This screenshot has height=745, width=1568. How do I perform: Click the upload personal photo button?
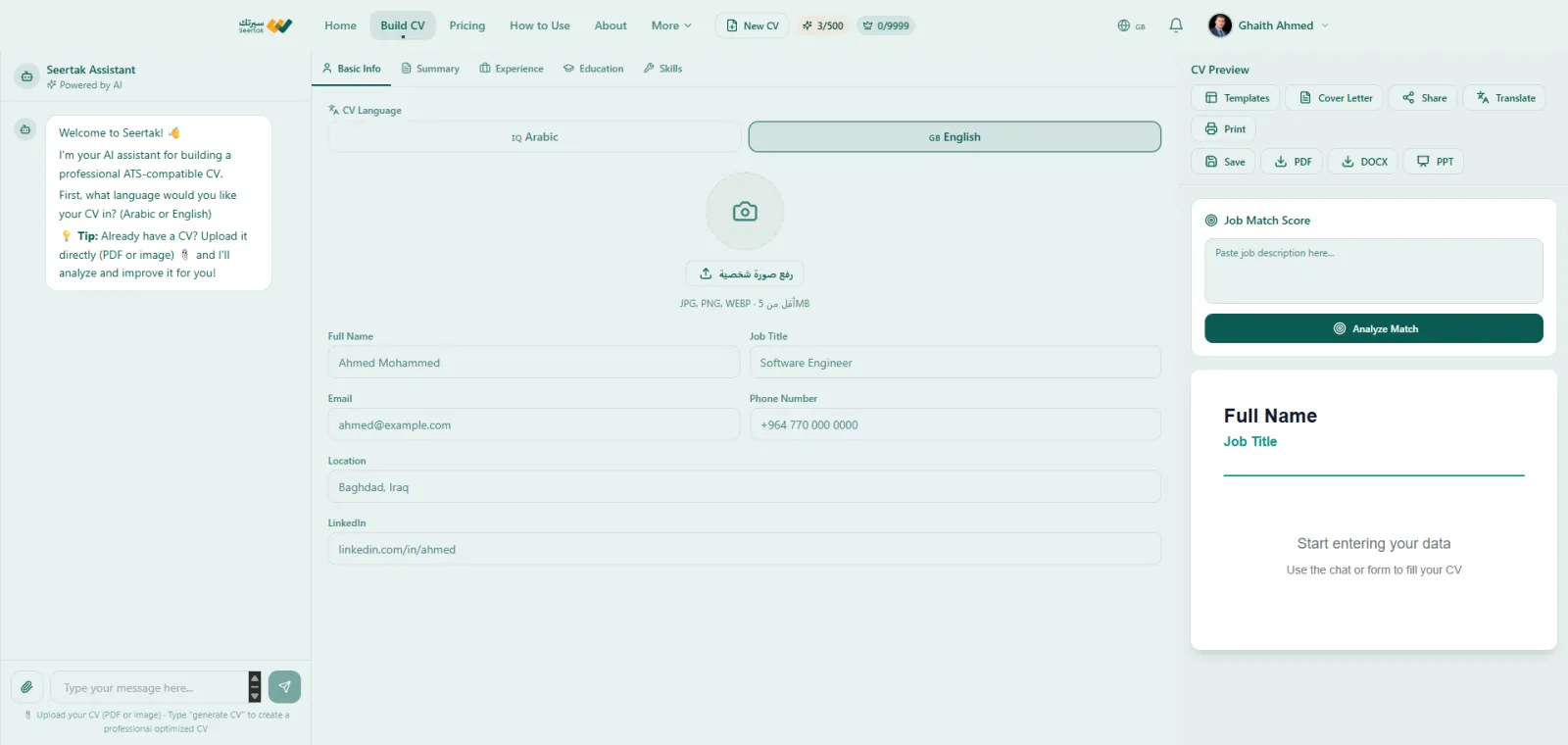pyautogui.click(x=745, y=274)
